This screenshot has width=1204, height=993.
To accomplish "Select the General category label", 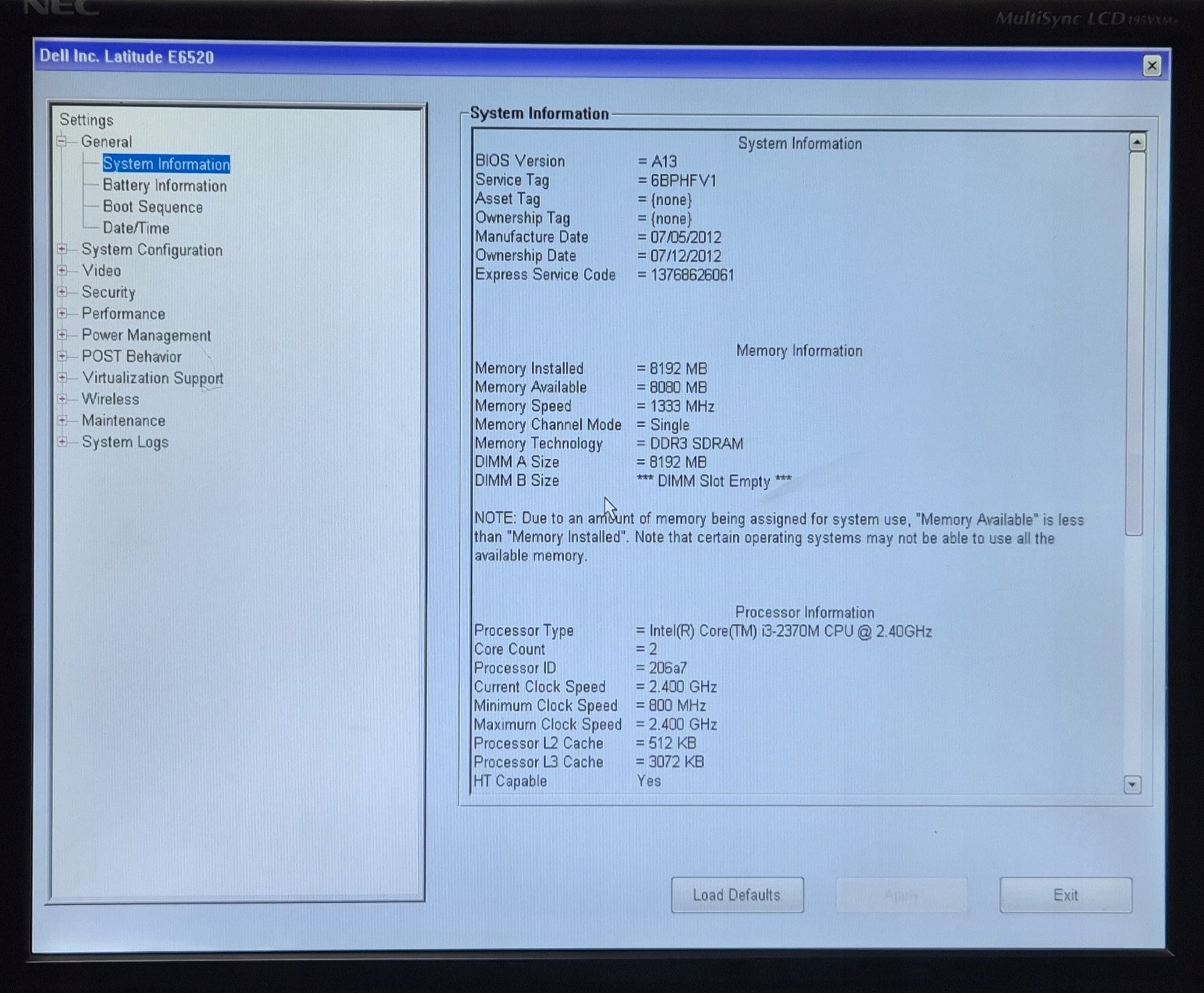I will (106, 142).
